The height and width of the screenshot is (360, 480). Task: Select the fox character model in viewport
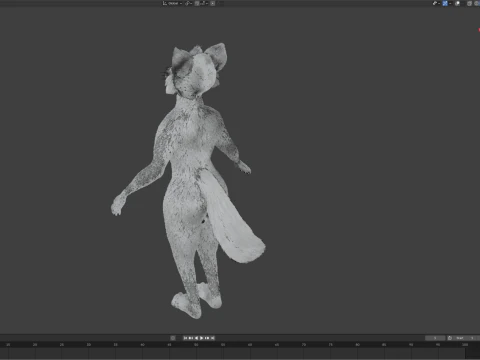[188, 180]
